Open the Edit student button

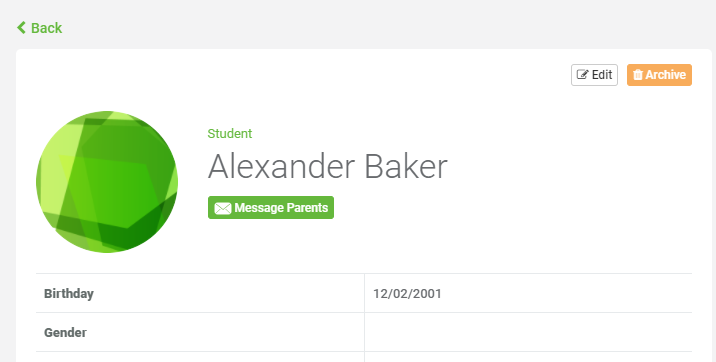tap(594, 75)
